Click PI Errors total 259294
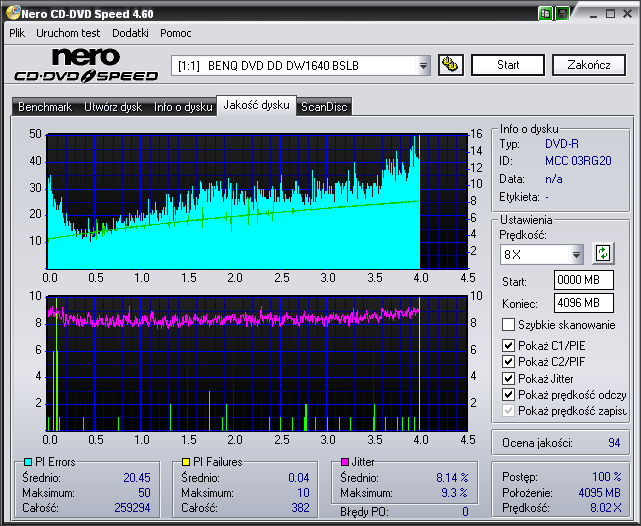This screenshot has height=526, width=641. tap(132, 508)
